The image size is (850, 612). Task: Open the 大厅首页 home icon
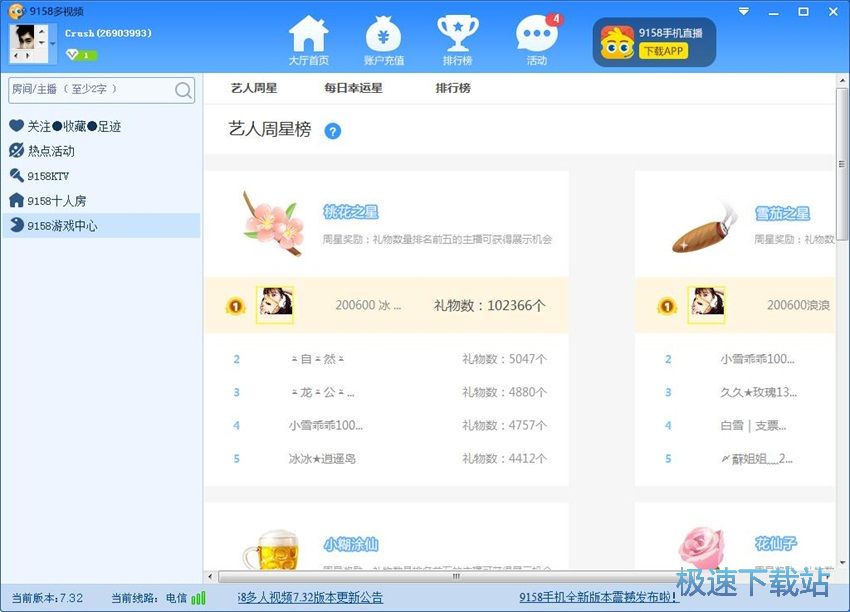click(308, 41)
